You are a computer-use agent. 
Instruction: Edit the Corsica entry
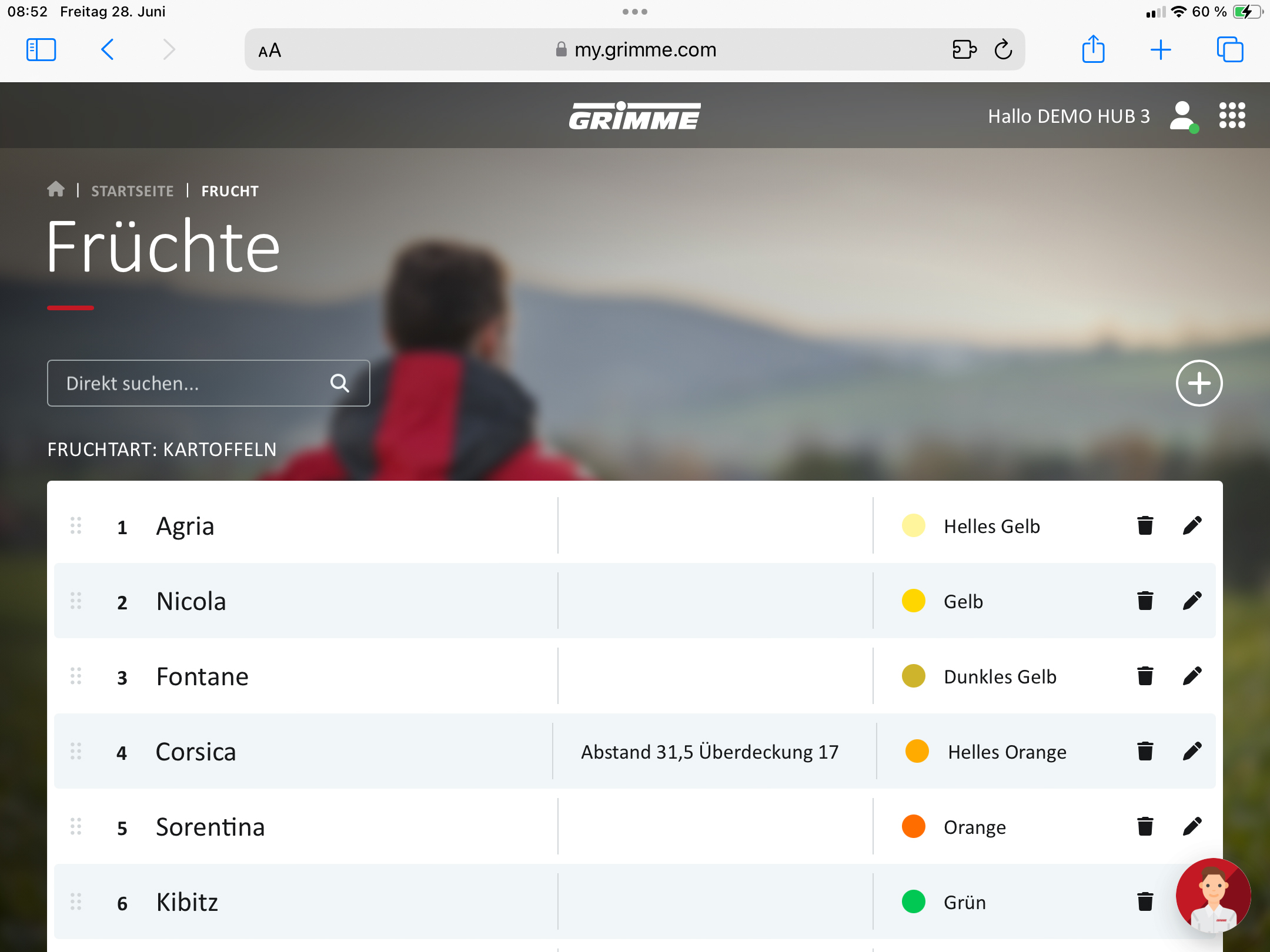(1192, 751)
